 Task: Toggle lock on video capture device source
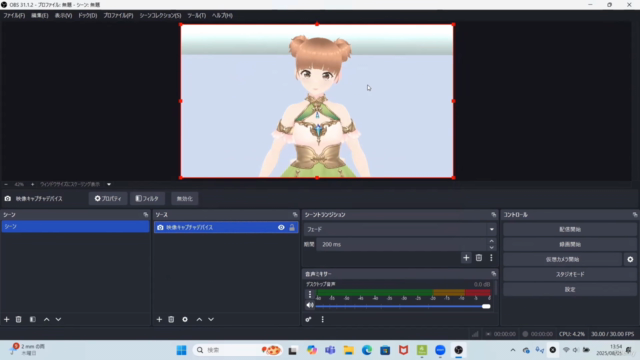(292, 227)
